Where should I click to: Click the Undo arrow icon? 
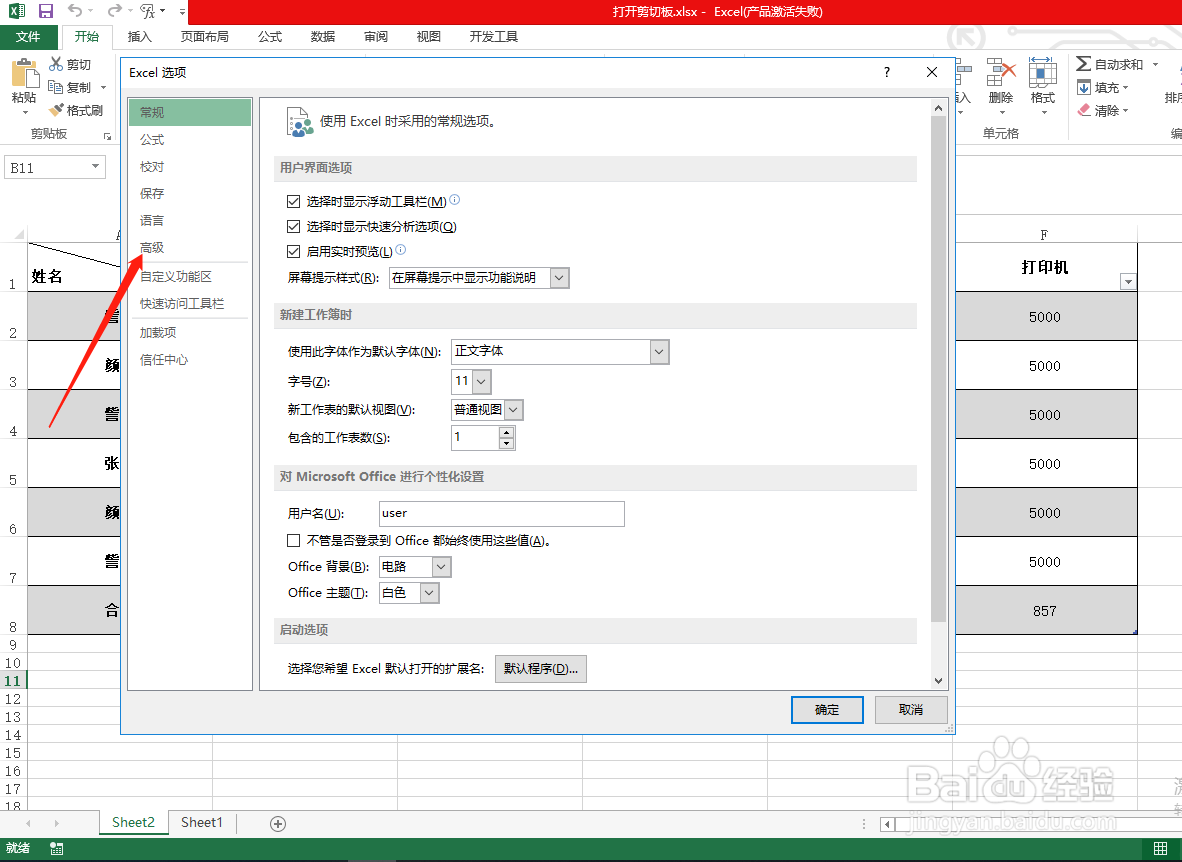coord(74,11)
